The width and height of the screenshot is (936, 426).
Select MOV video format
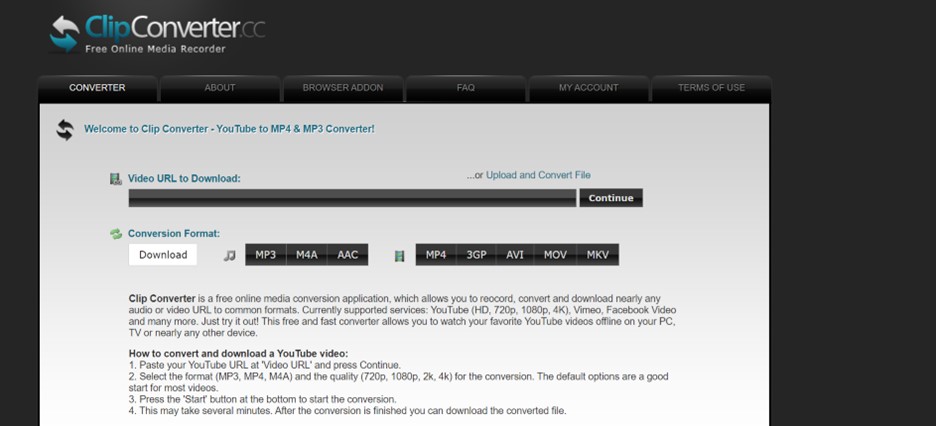pos(555,255)
